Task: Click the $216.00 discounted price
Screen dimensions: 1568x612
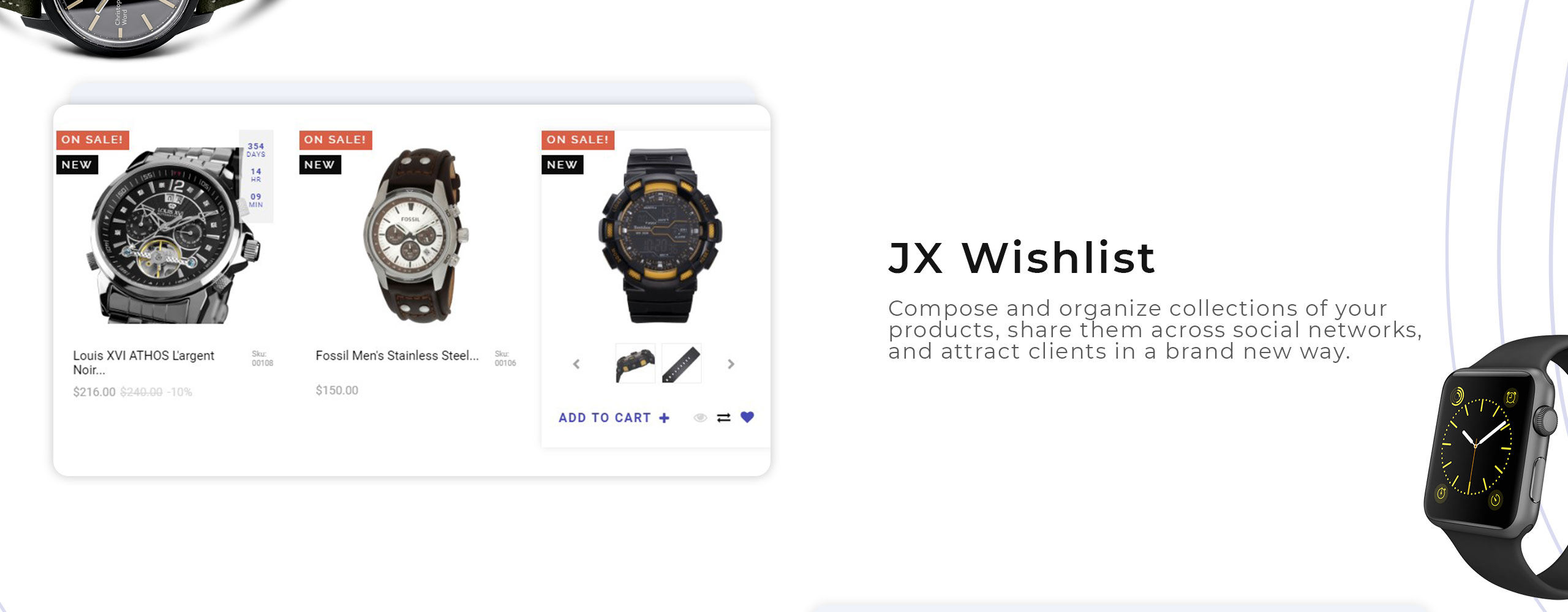Action: click(94, 392)
